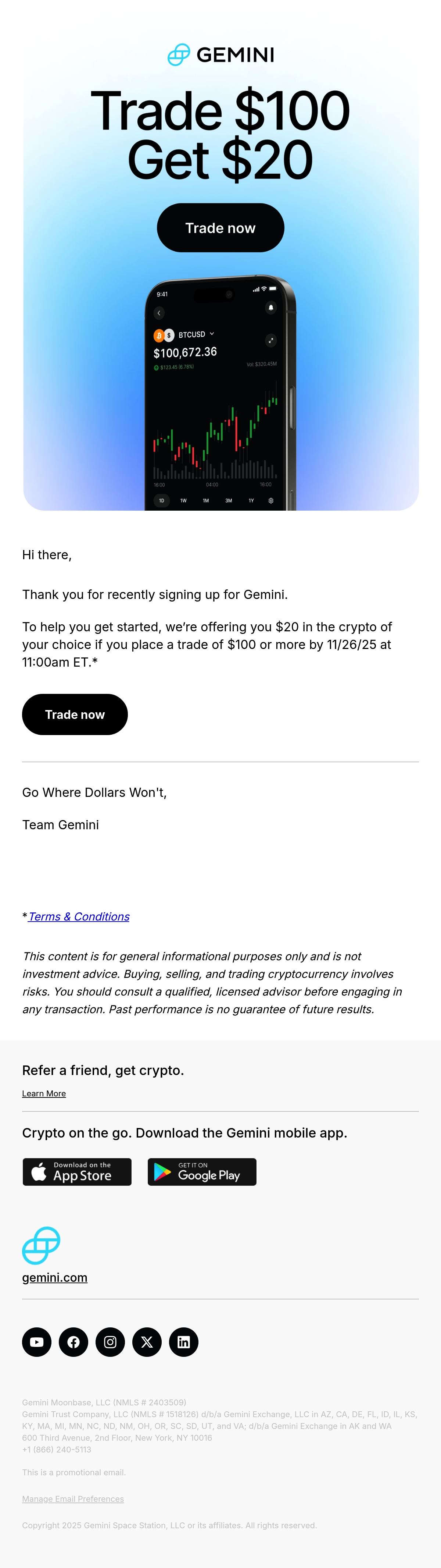Open the Instagram social icon
Screen dimensions: 441x1568
pos(110,1342)
